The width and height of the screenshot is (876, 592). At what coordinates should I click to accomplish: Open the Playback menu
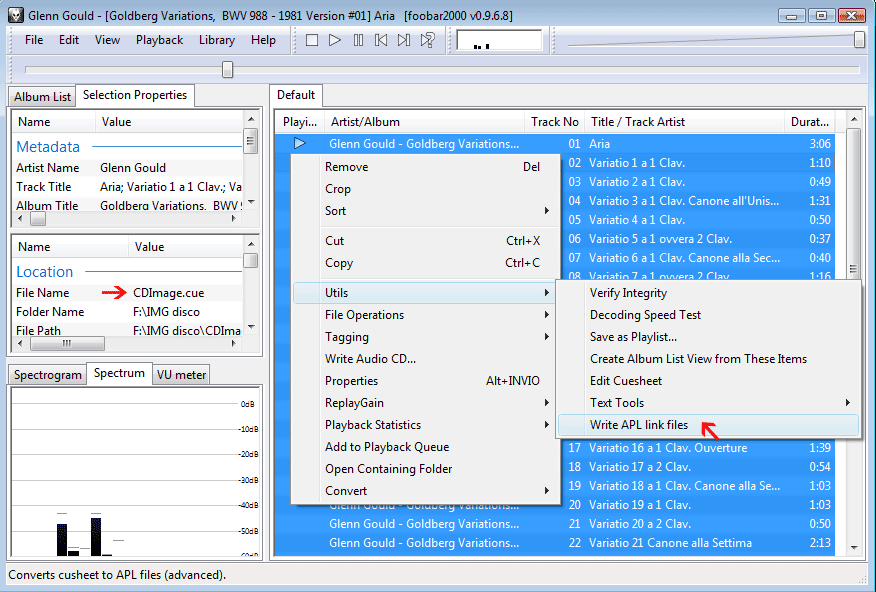[x=159, y=40]
